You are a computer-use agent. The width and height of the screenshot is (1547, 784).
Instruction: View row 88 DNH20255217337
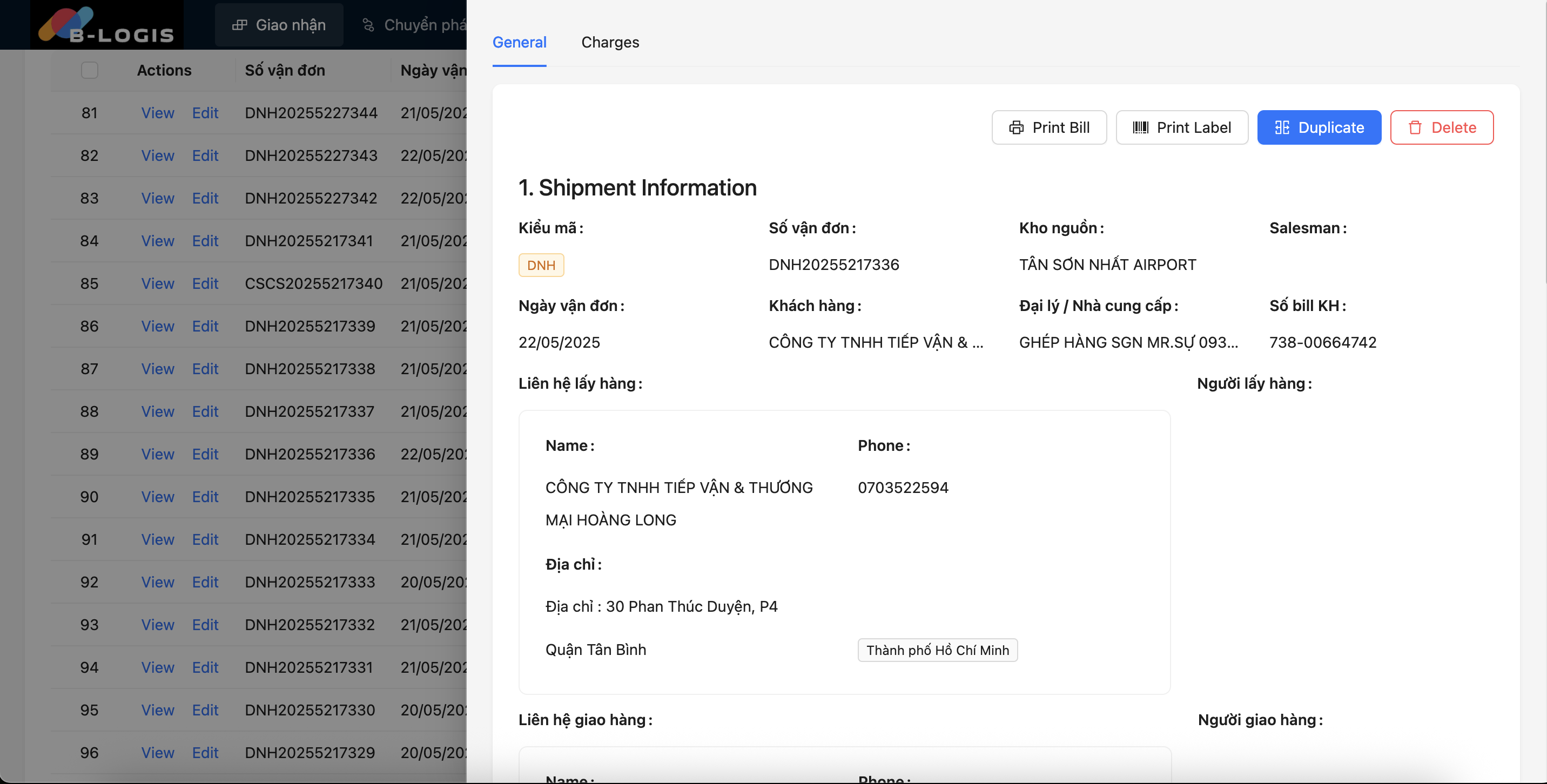click(x=157, y=411)
